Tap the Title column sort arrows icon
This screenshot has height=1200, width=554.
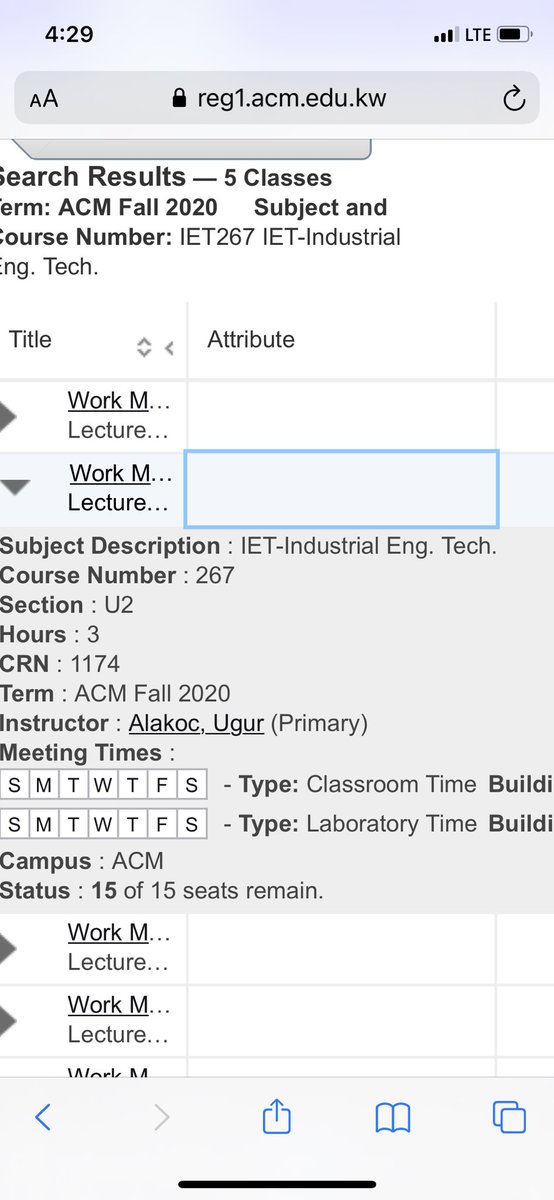click(144, 347)
